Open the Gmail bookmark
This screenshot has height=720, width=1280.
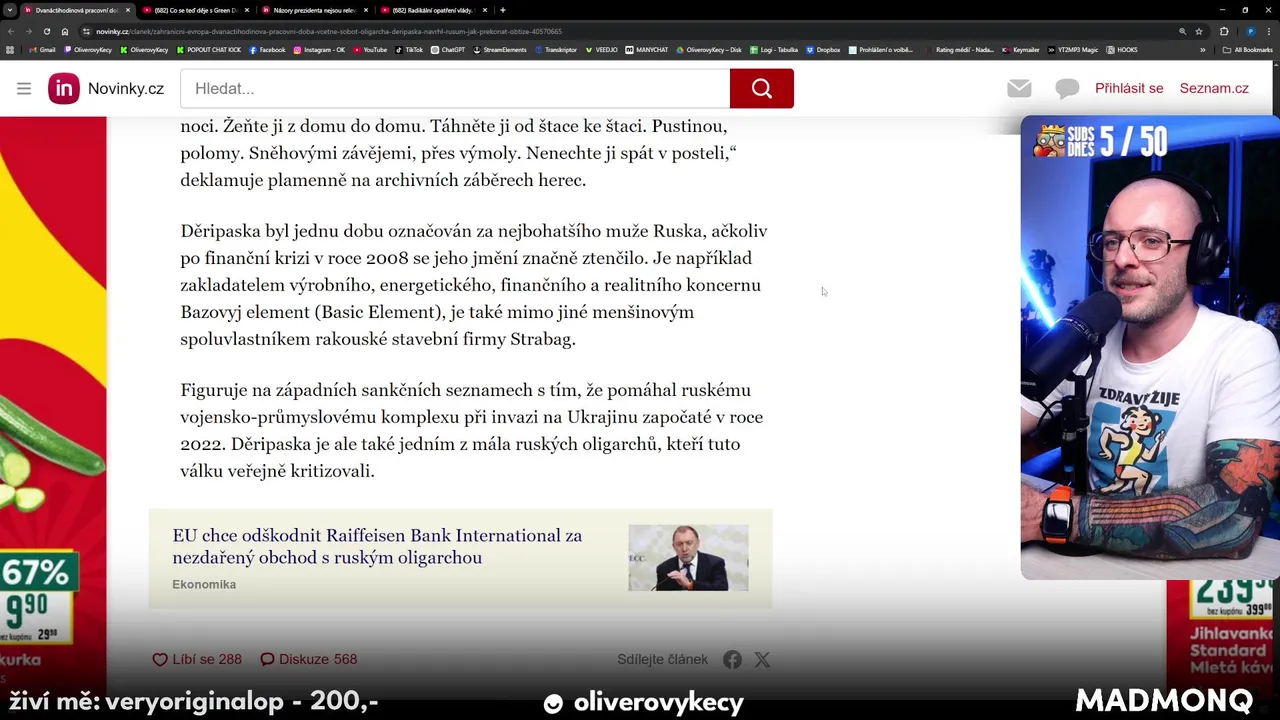coord(42,50)
